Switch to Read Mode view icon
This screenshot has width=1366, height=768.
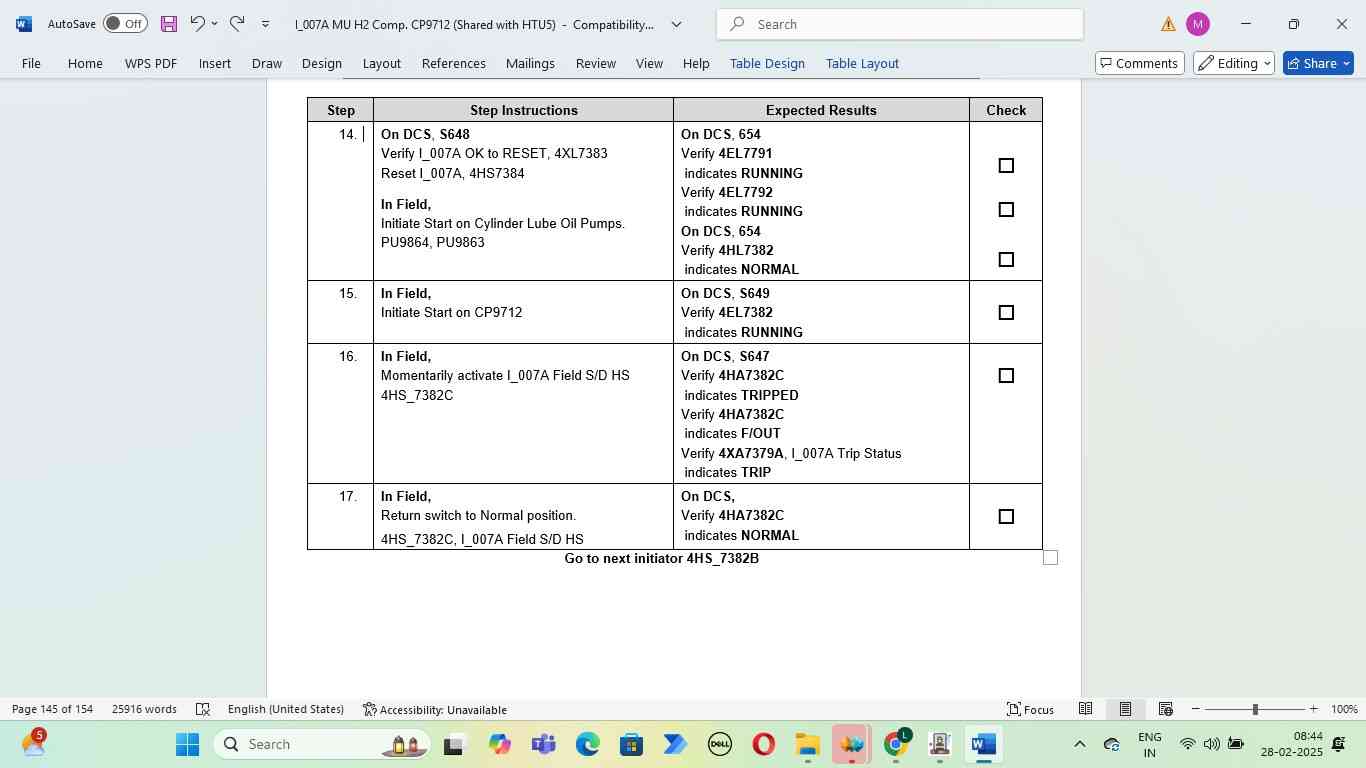(x=1085, y=709)
